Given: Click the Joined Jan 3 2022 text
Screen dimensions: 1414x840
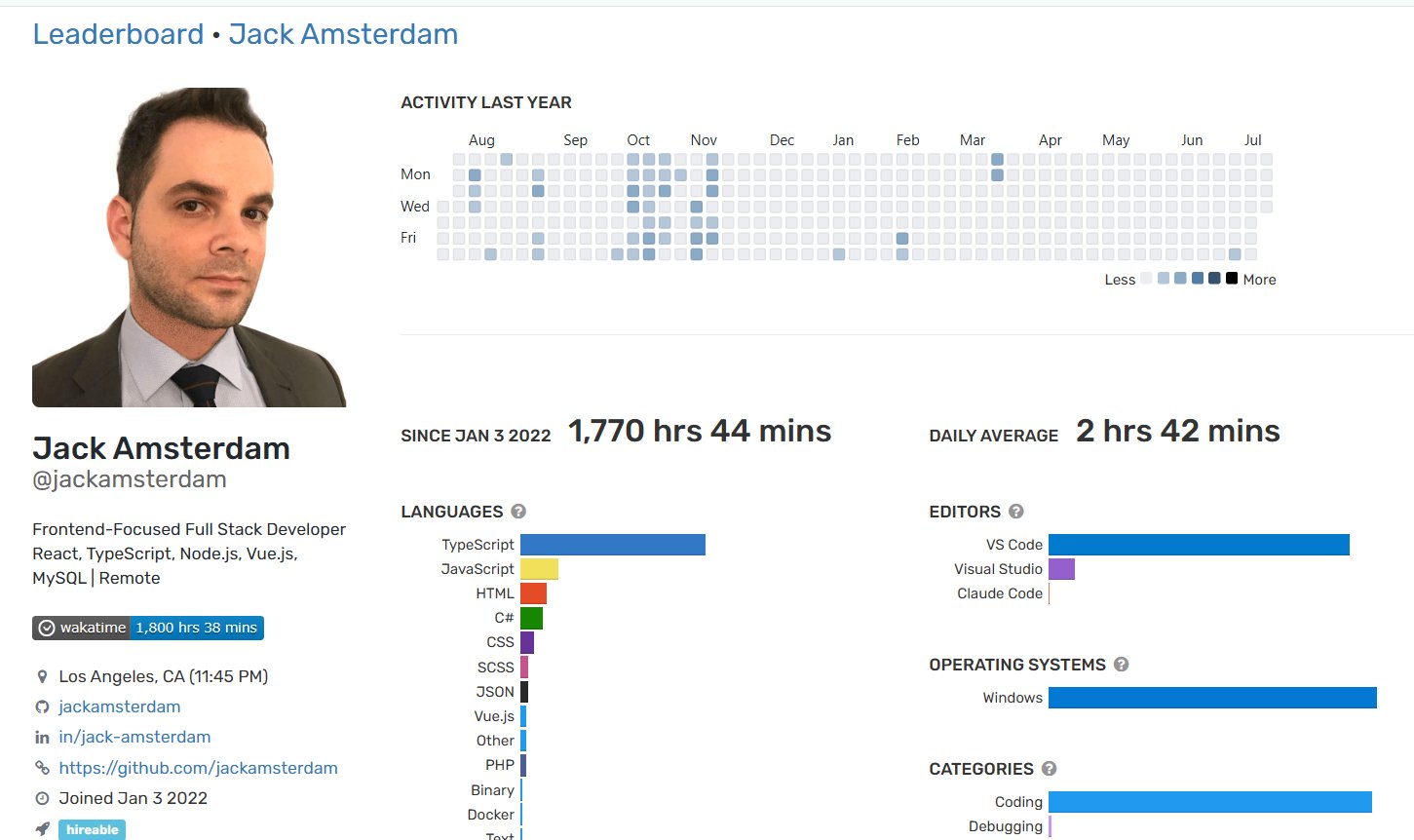Looking at the screenshot, I should (134, 798).
